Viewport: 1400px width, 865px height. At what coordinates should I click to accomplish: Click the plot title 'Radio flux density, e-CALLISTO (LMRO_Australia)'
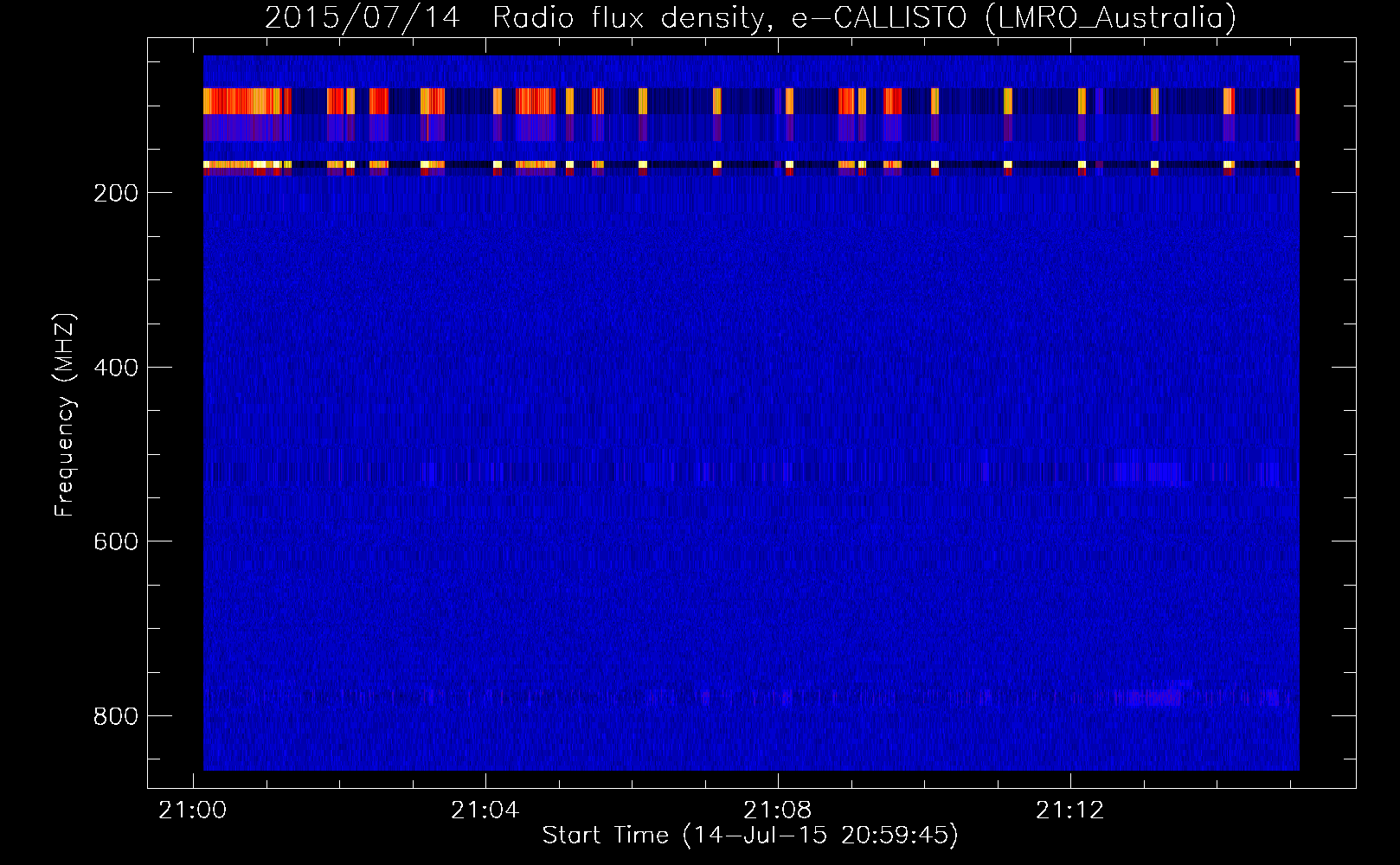point(864,17)
